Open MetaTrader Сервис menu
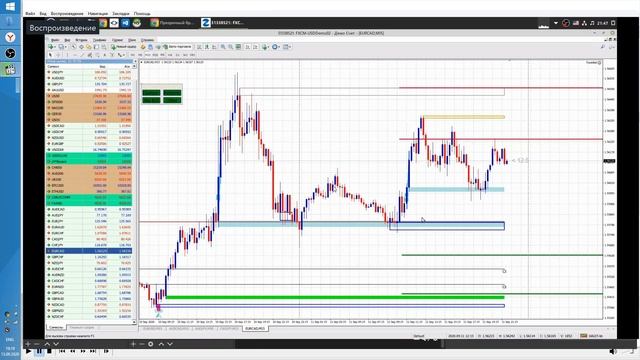The width and height of the screenshot is (640, 360). (x=118, y=40)
